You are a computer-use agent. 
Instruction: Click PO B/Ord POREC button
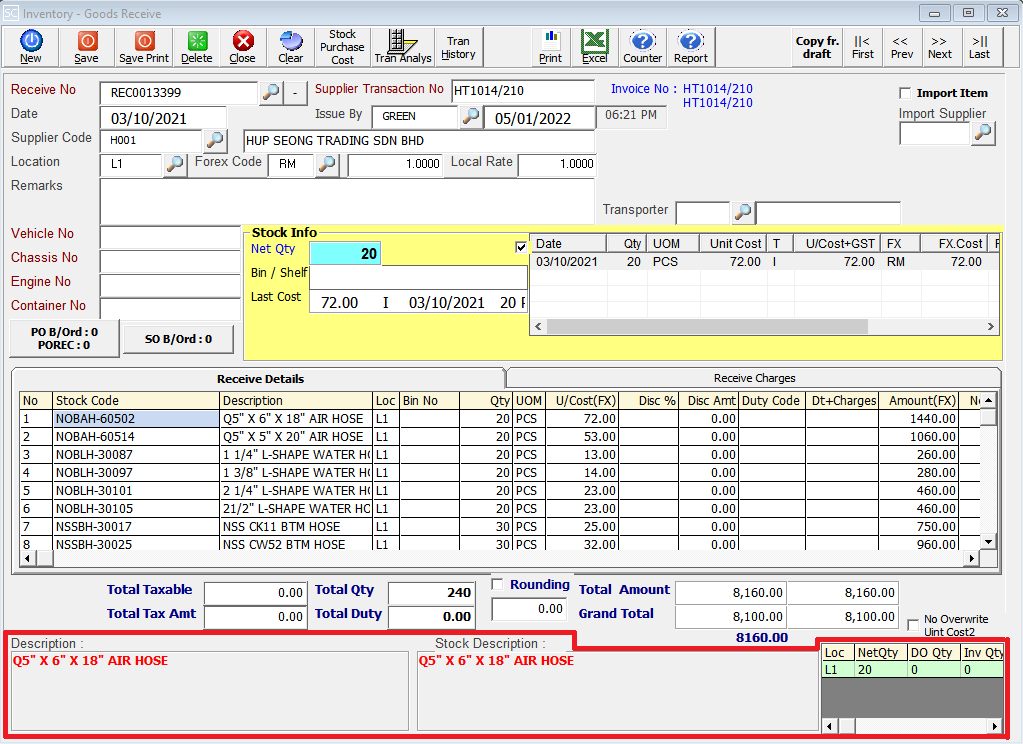coord(64,338)
